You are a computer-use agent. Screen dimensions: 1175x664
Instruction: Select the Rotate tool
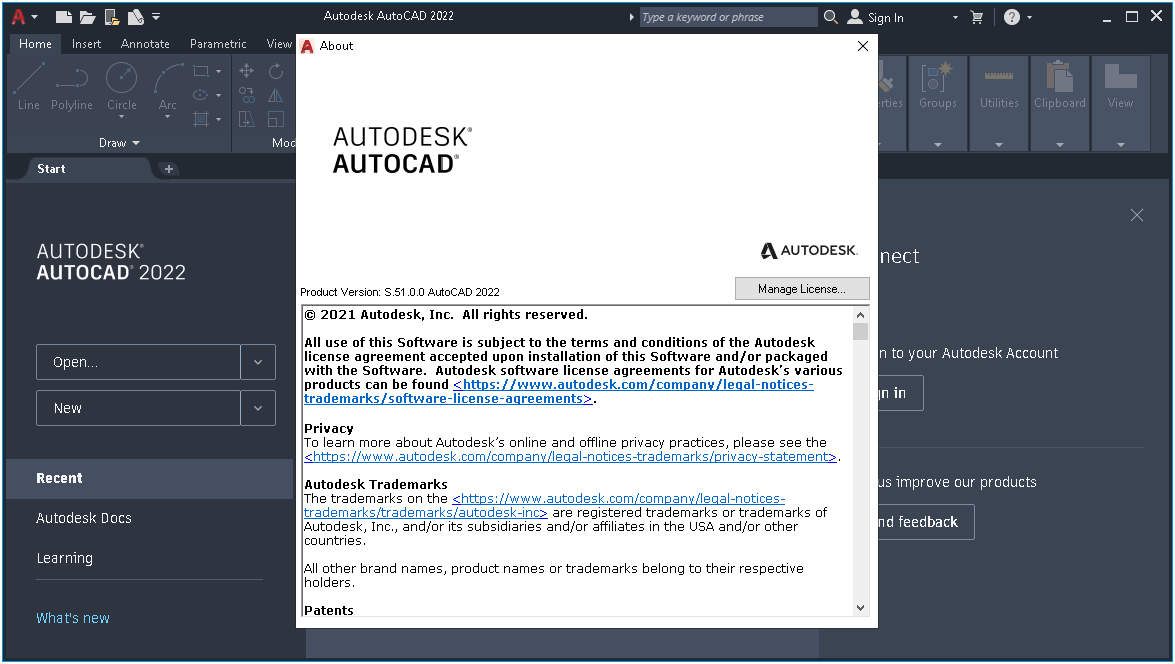tap(276, 71)
